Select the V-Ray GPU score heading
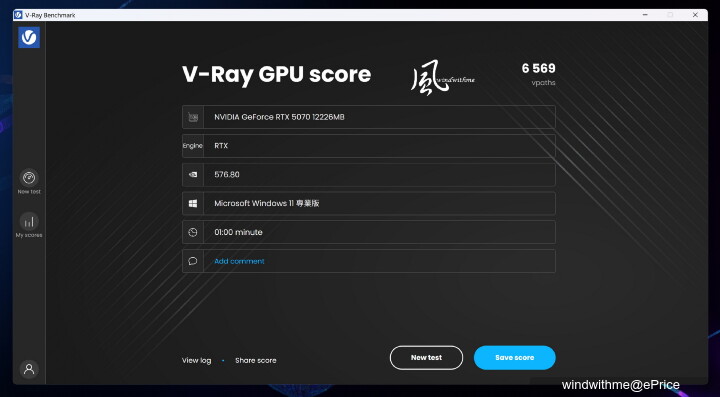Screen dimensions: 720x397 pyautogui.click(x=276, y=74)
